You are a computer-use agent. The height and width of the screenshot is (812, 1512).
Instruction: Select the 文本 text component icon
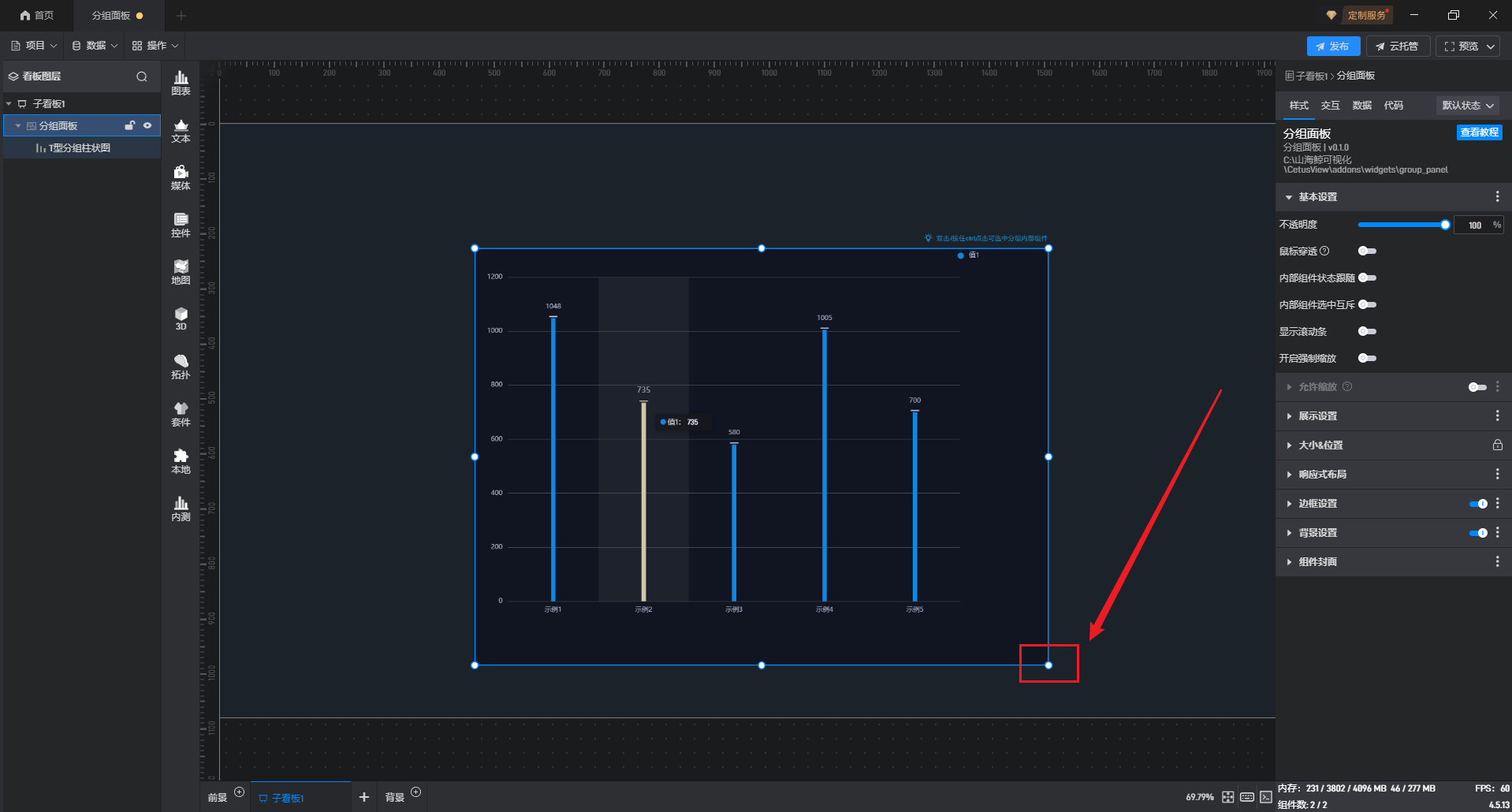181,130
